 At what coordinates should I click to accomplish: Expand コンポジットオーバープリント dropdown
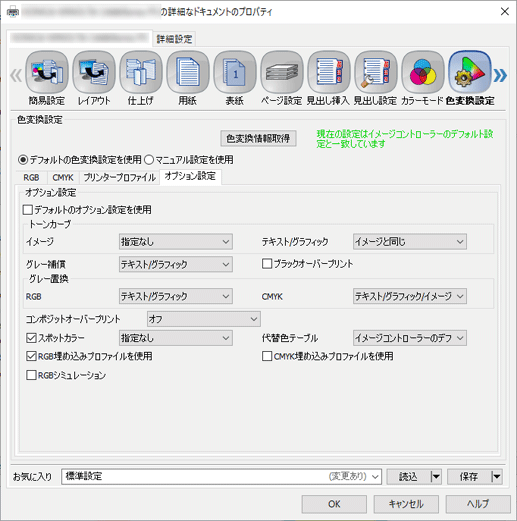coord(204,319)
